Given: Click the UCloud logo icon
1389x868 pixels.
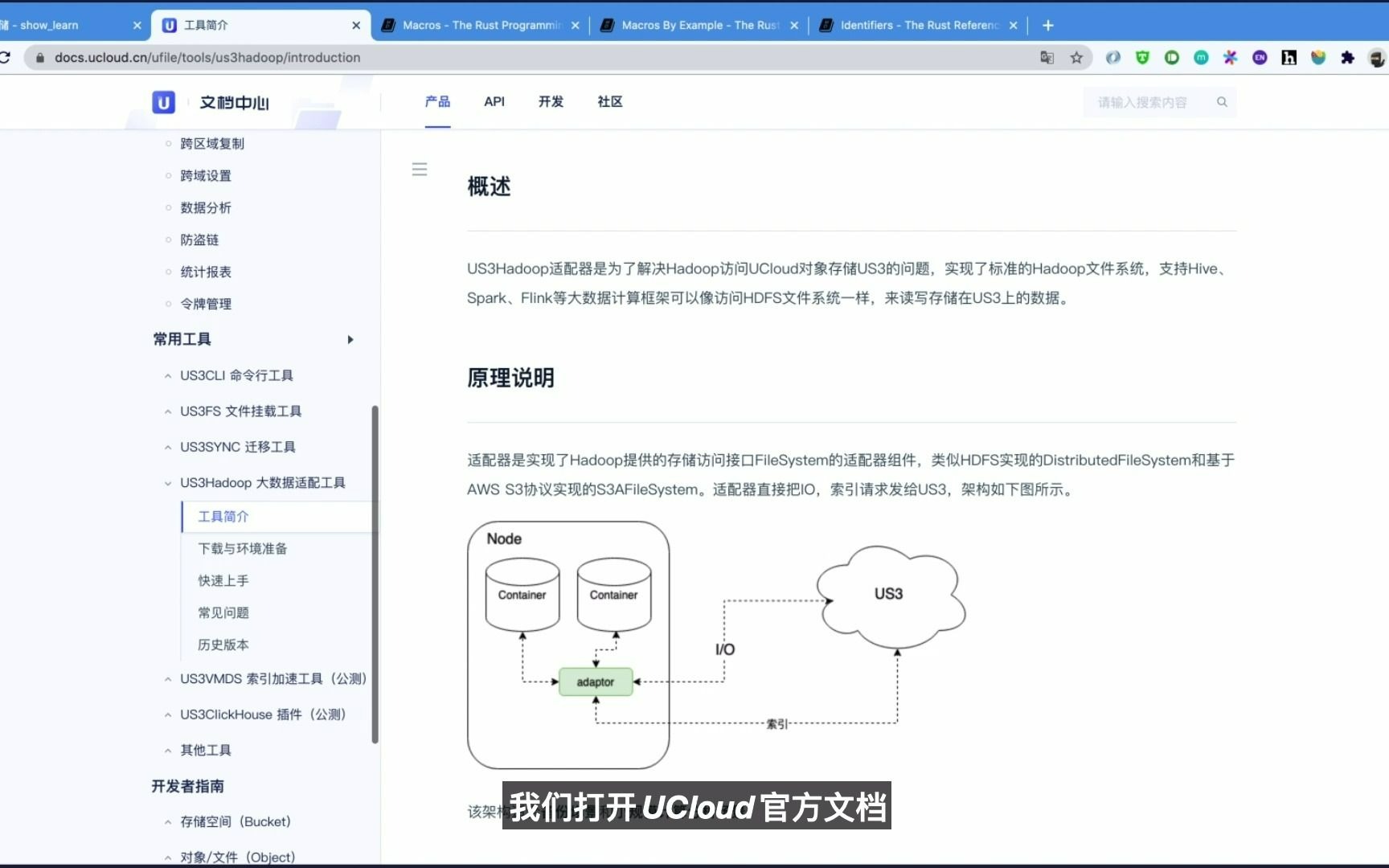Looking at the screenshot, I should point(164,102).
